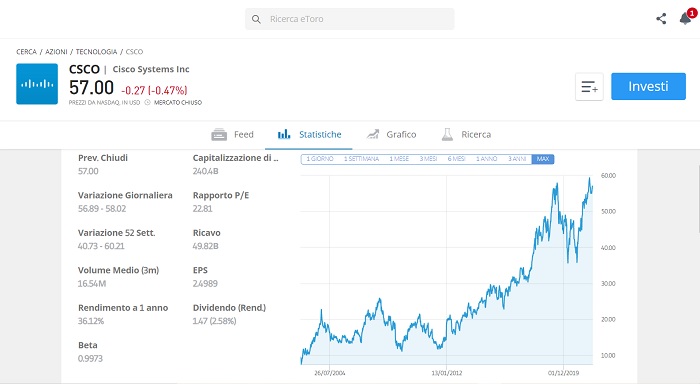
Task: Click chart date label 01/12/2019
Action: click(563, 373)
